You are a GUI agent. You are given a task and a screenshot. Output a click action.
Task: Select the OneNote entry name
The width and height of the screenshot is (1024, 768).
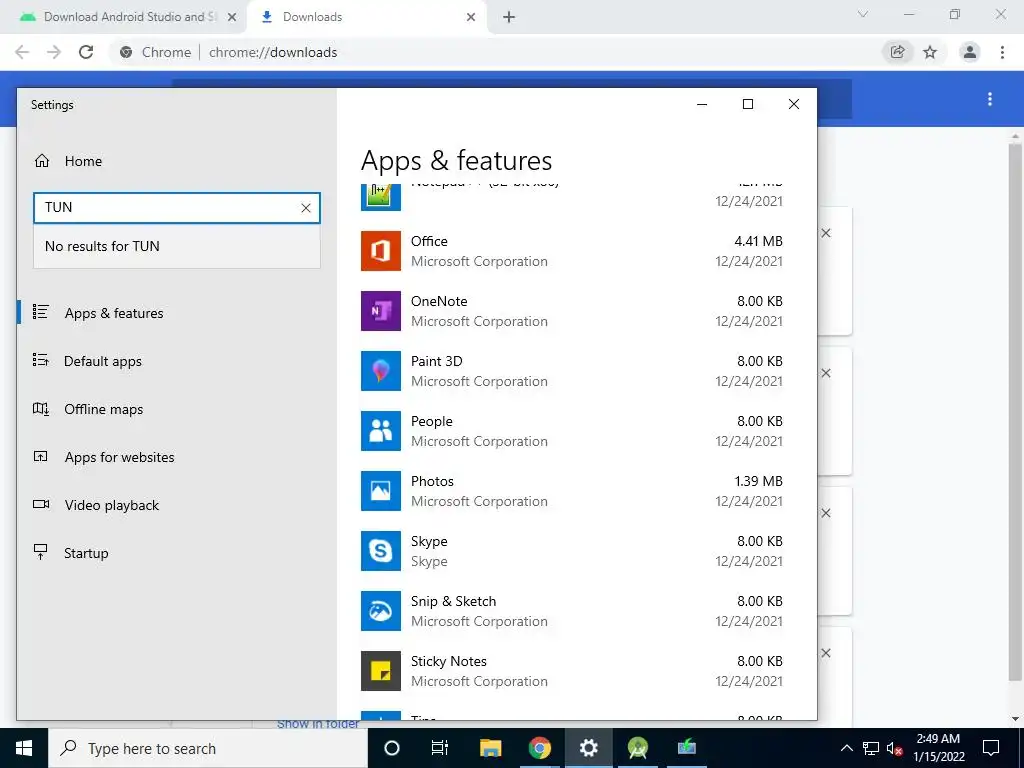click(439, 301)
